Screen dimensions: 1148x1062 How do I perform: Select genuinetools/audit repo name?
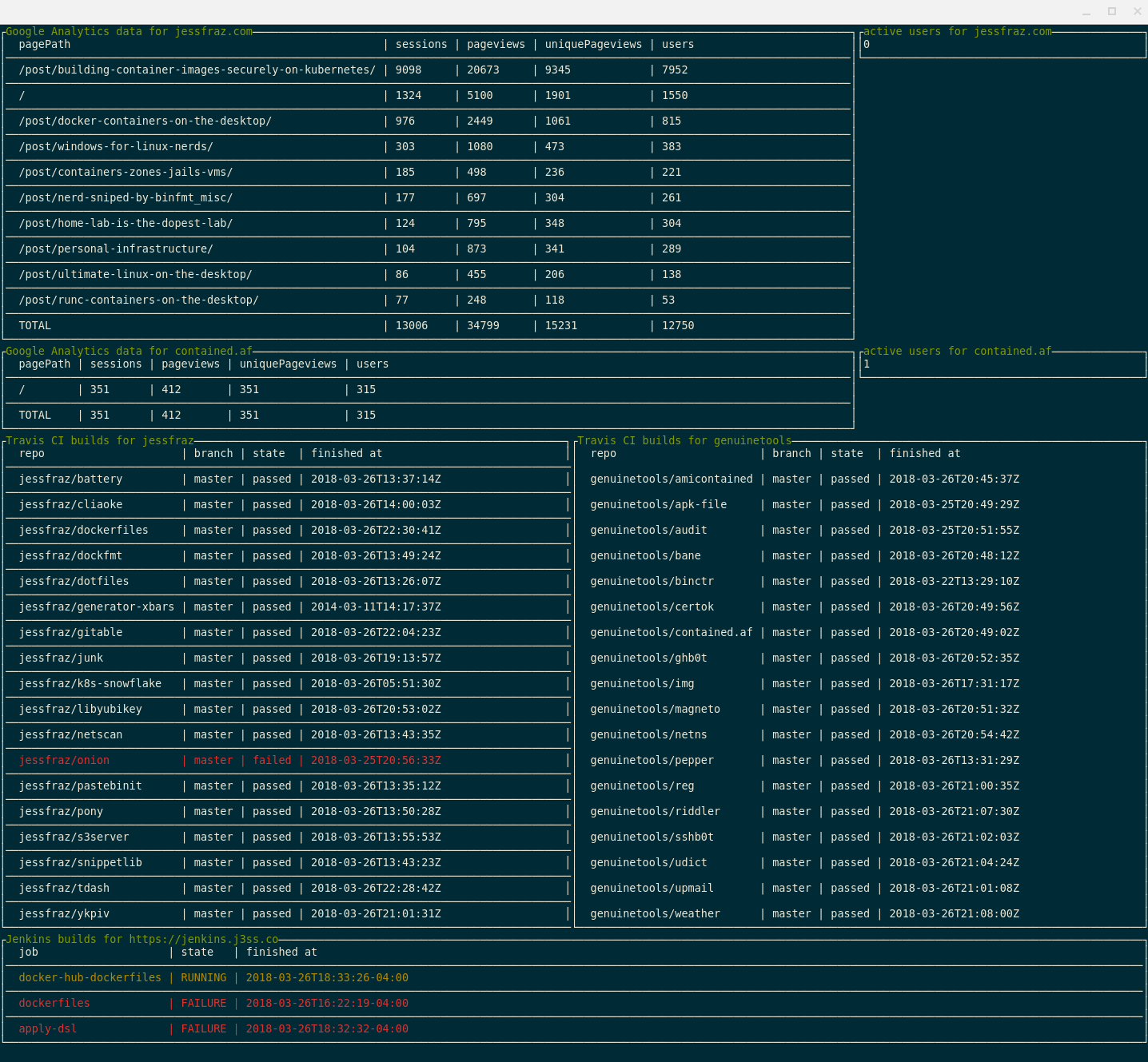(x=649, y=531)
